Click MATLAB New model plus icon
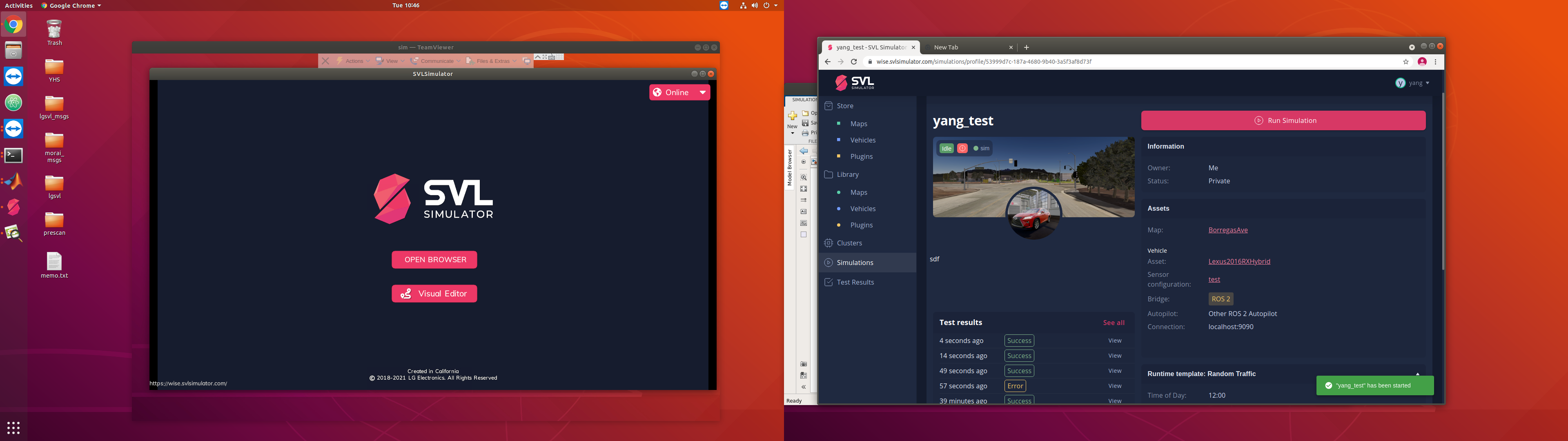1568x441 pixels. (x=793, y=116)
